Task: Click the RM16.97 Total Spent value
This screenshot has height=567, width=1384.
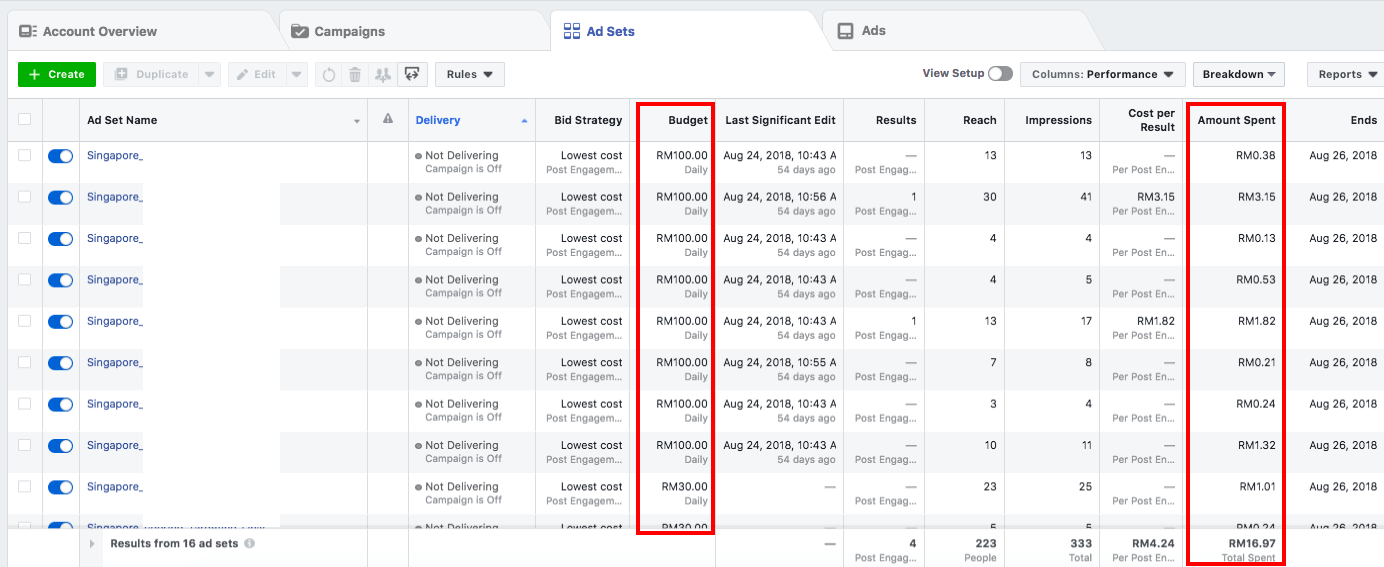Action: (1251, 544)
